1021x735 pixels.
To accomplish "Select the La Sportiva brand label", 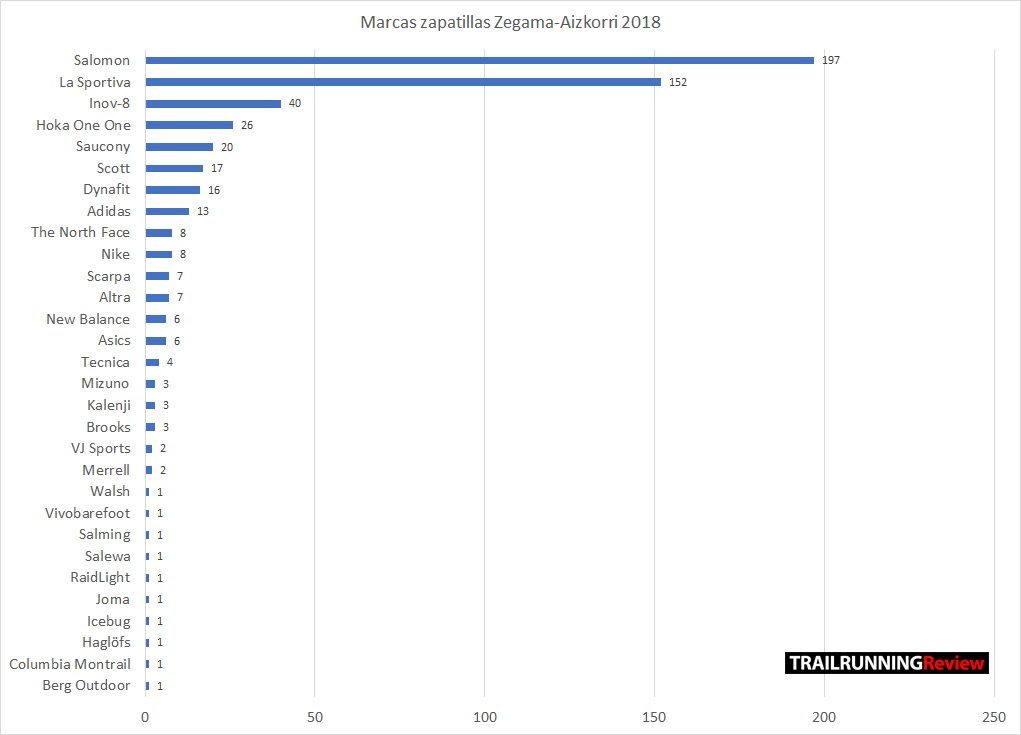I will point(94,82).
